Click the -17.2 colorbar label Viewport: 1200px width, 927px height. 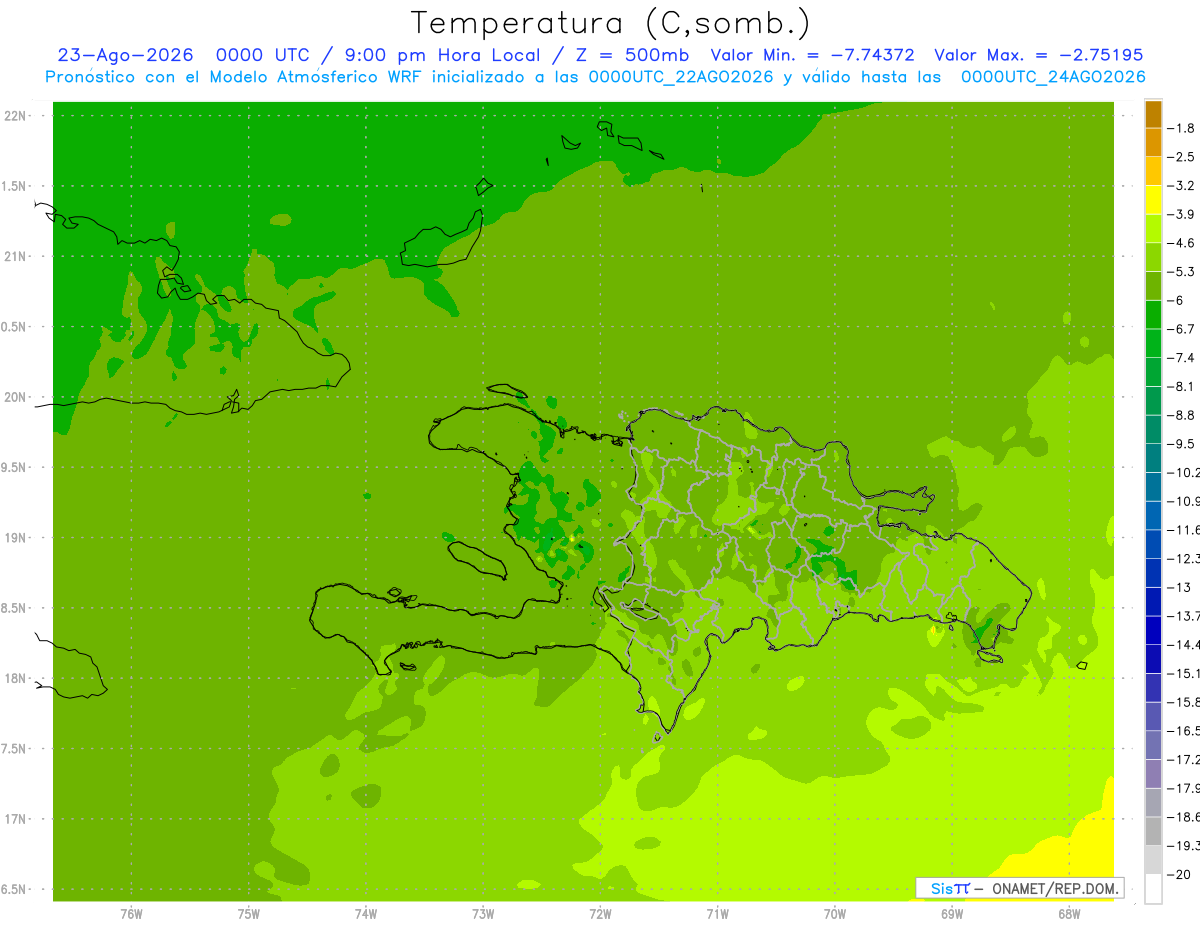pyautogui.click(x=1184, y=759)
